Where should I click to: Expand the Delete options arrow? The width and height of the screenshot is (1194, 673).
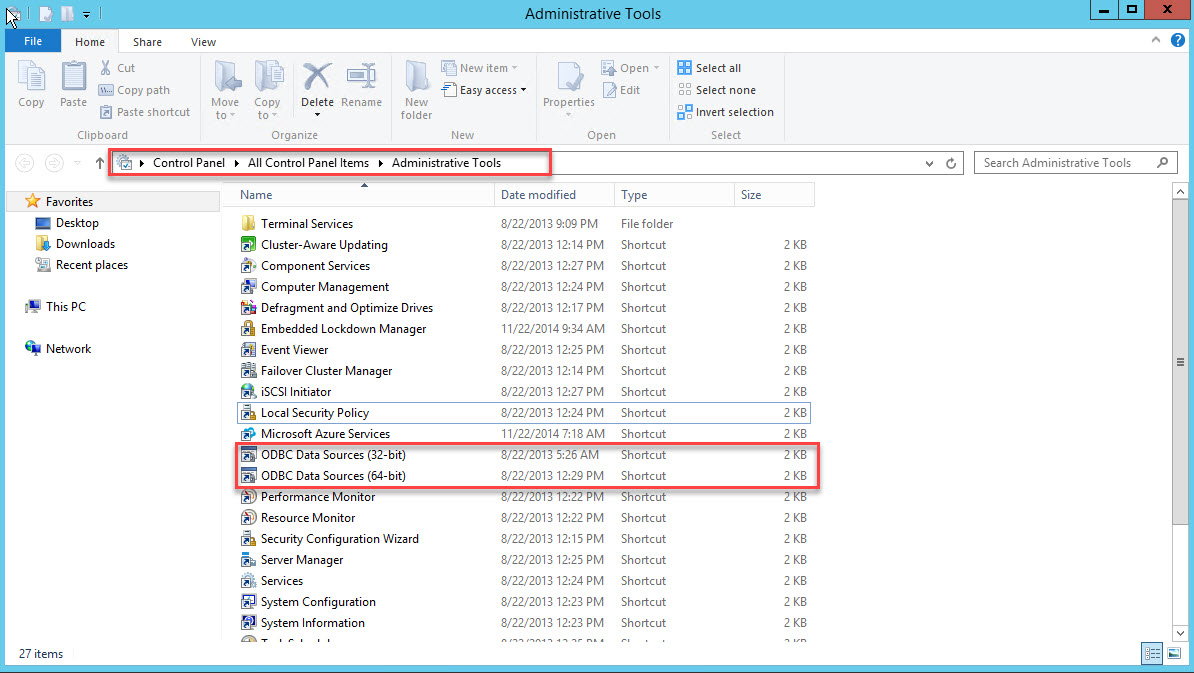(317, 115)
